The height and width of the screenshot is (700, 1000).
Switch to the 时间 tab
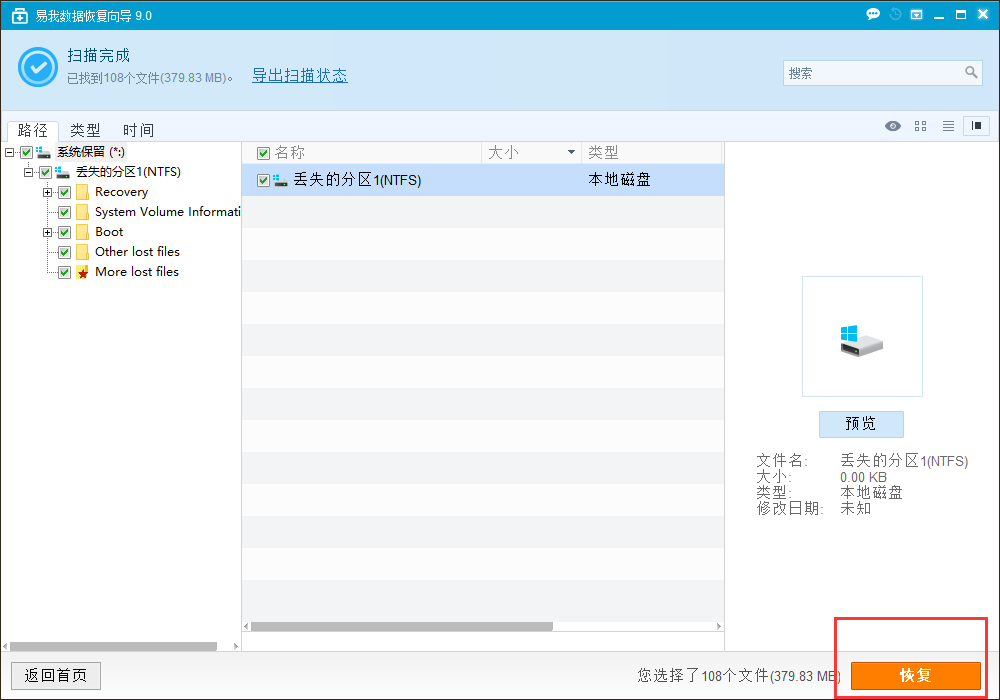click(x=138, y=130)
